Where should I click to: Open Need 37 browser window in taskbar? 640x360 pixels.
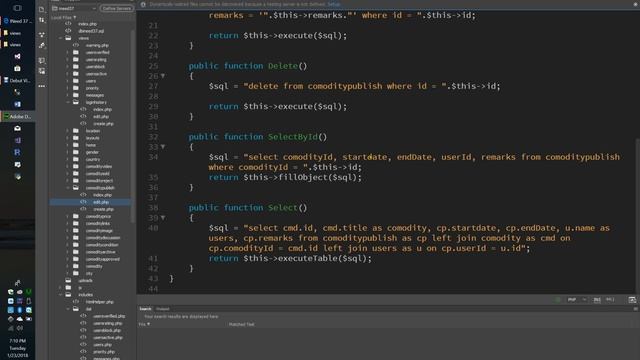[x=17, y=21]
